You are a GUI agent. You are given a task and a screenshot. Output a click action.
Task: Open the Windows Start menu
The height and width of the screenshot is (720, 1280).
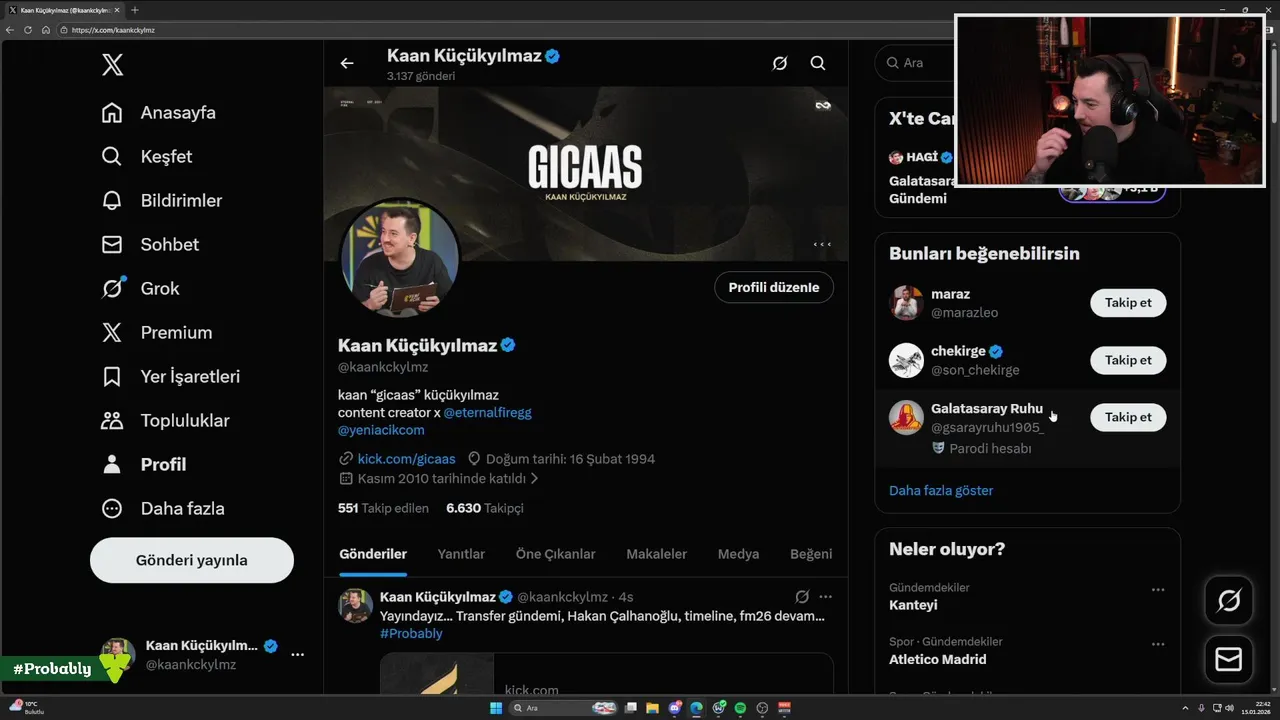[x=496, y=708]
